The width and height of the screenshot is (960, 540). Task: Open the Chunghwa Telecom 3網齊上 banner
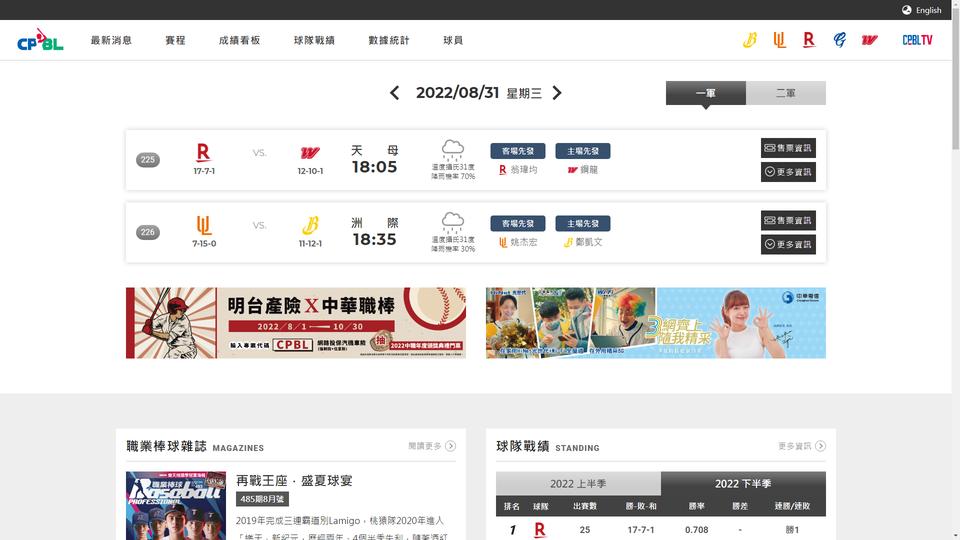(x=656, y=323)
